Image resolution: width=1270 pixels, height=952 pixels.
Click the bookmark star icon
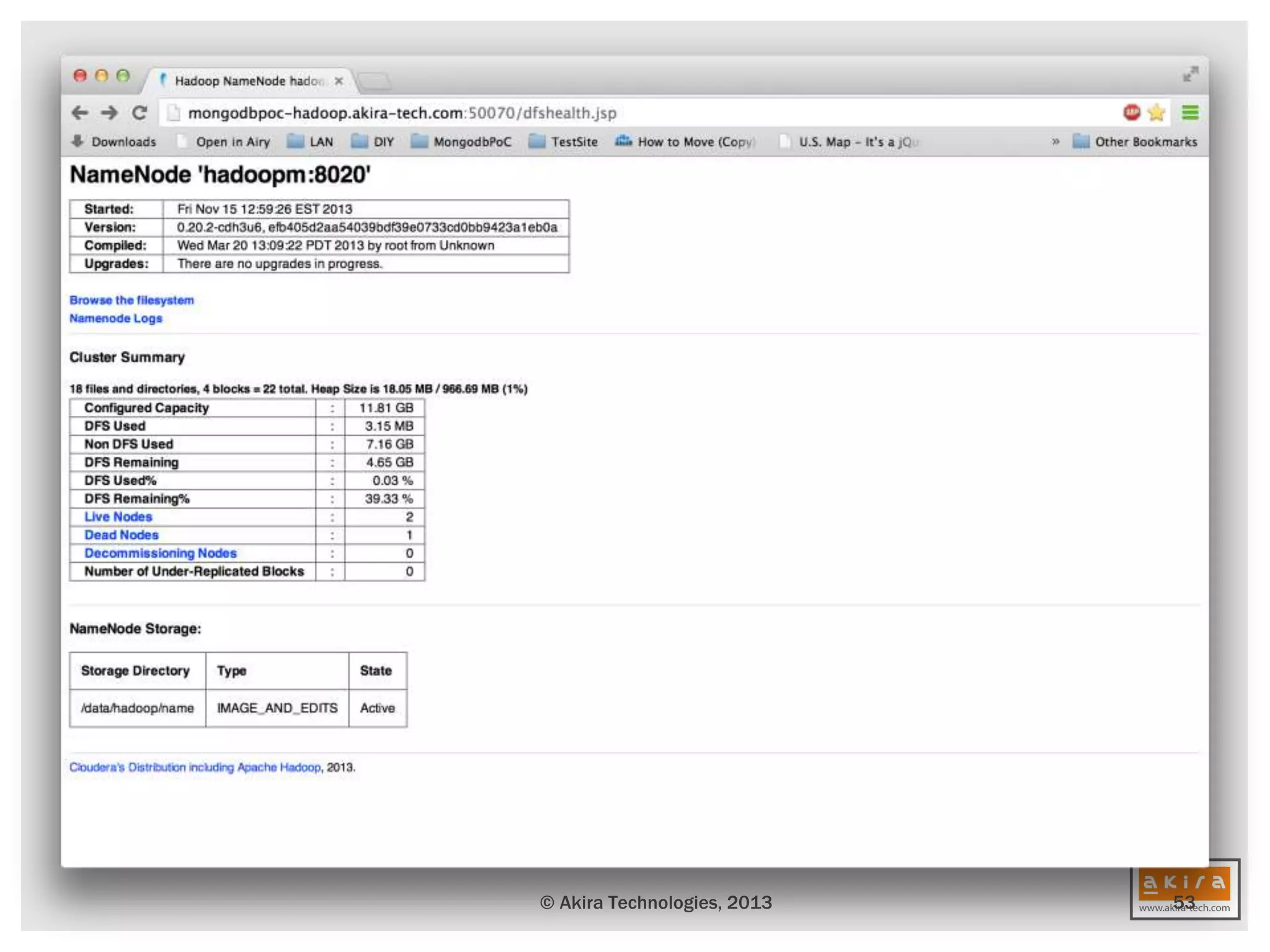pyautogui.click(x=1156, y=113)
